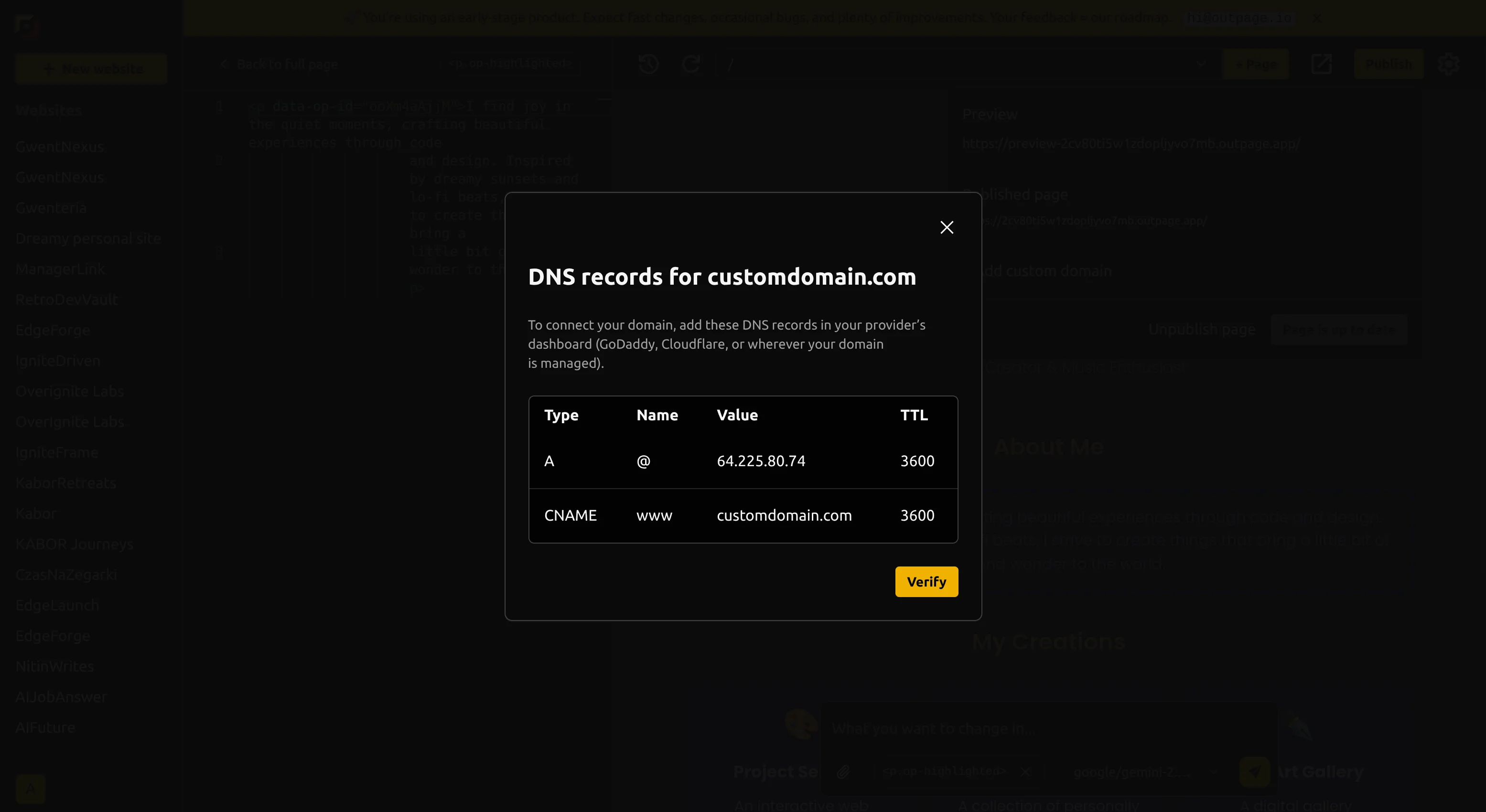Image resolution: width=1486 pixels, height=812 pixels.
Task: Remove the op-highlighted tag in prompt bar
Action: click(1025, 771)
